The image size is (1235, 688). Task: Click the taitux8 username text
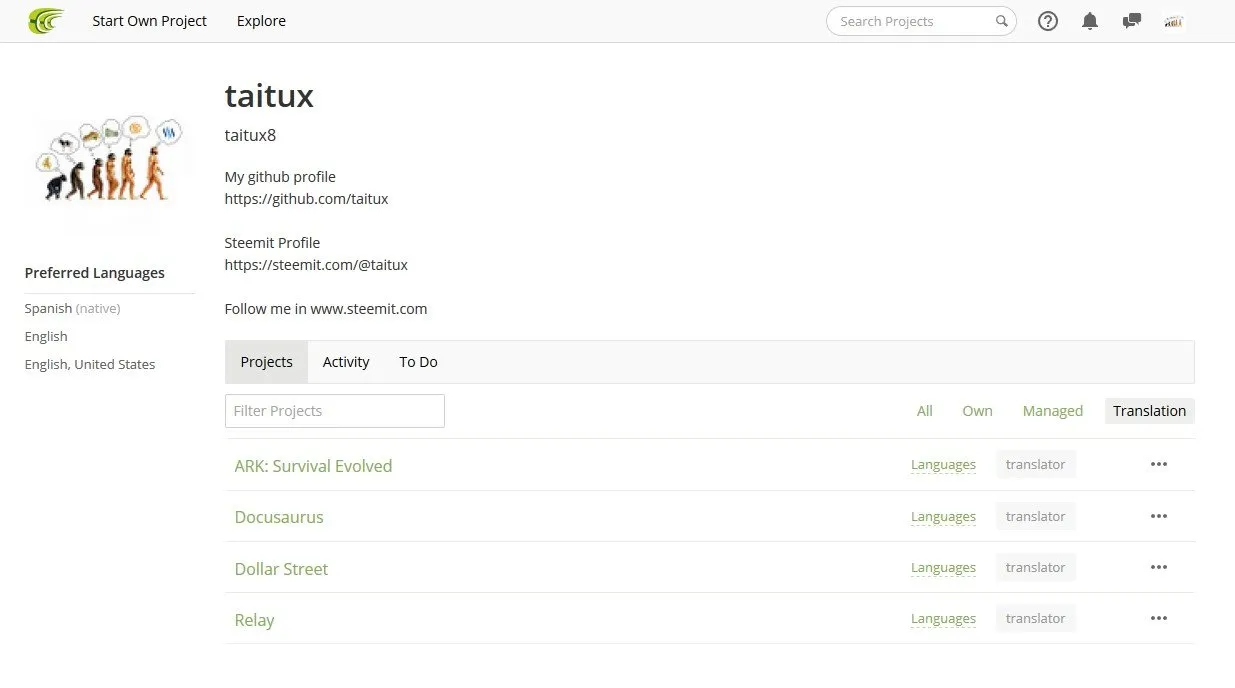pyautogui.click(x=250, y=135)
